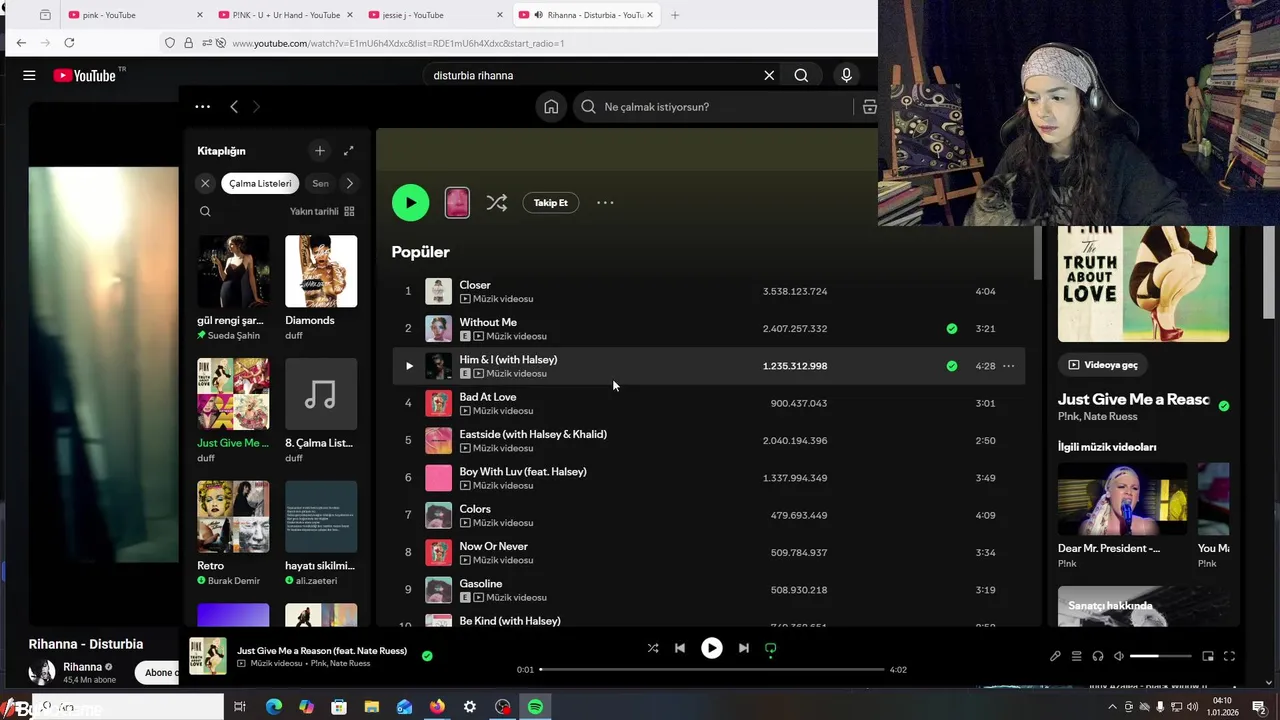Select the Sen filter chip
The image size is (1280, 720).
[x=320, y=183]
